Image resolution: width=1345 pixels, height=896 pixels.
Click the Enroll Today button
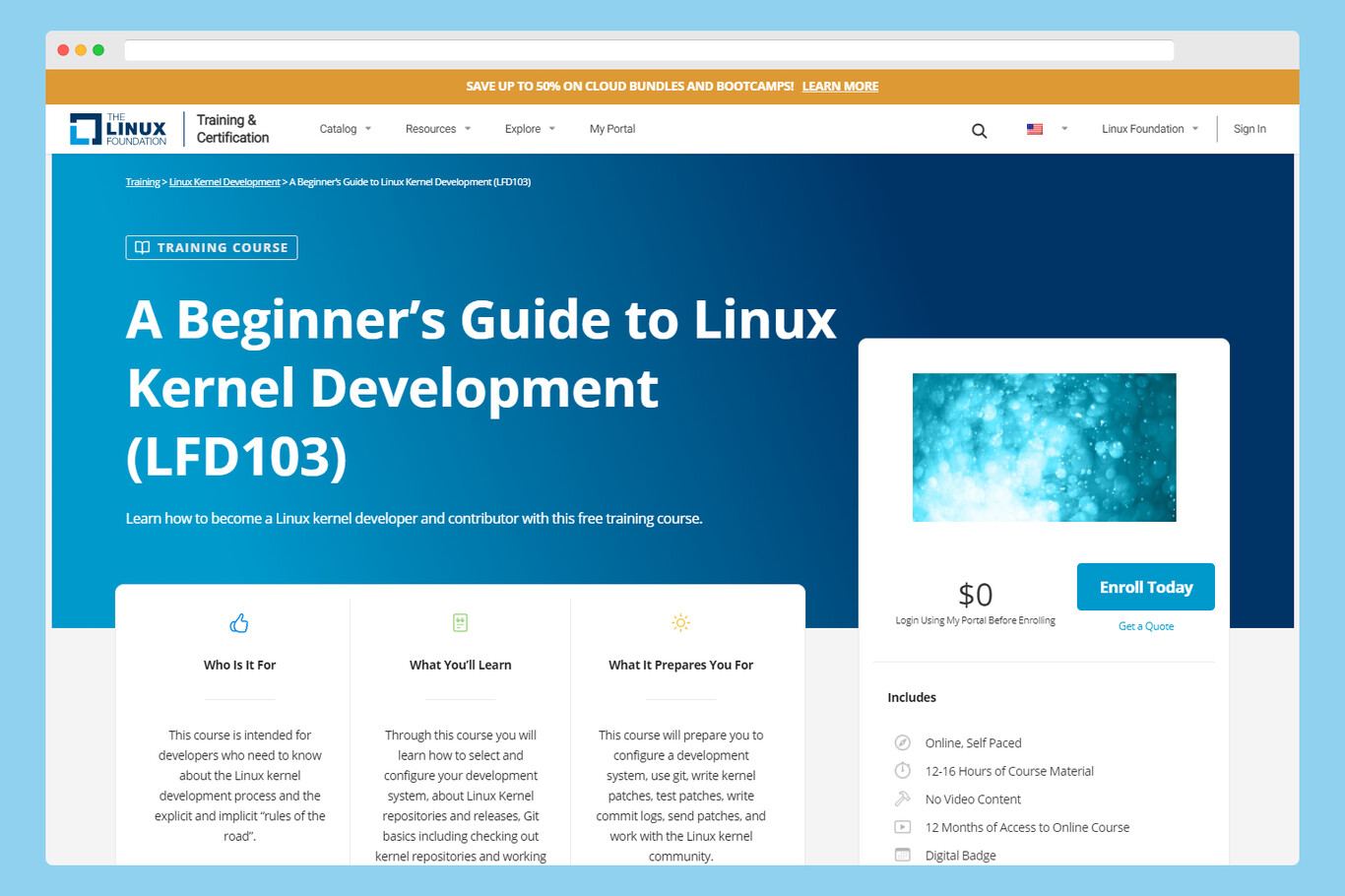point(1145,586)
